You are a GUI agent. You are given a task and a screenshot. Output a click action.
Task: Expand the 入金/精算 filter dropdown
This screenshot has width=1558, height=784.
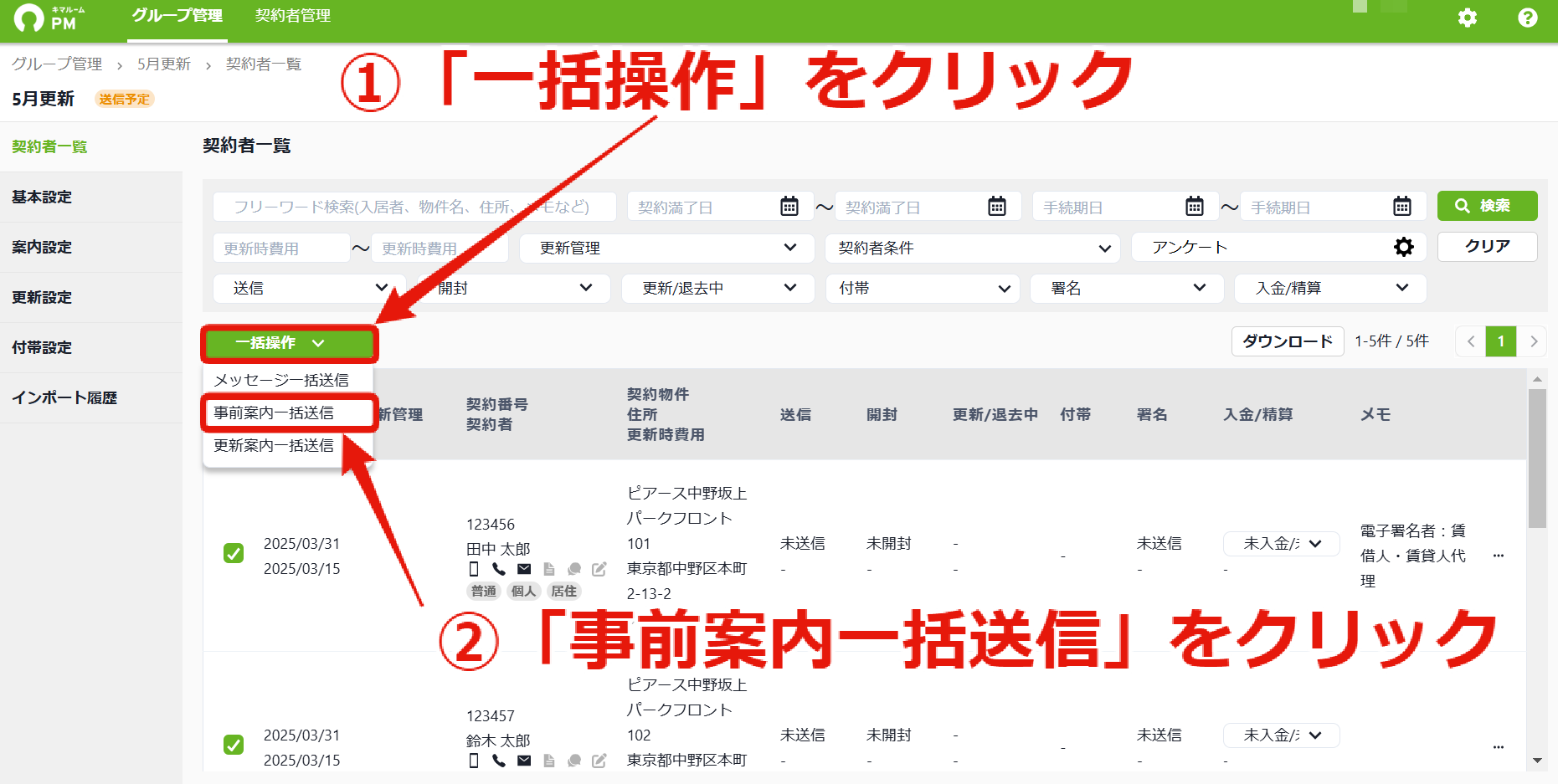(x=1331, y=288)
